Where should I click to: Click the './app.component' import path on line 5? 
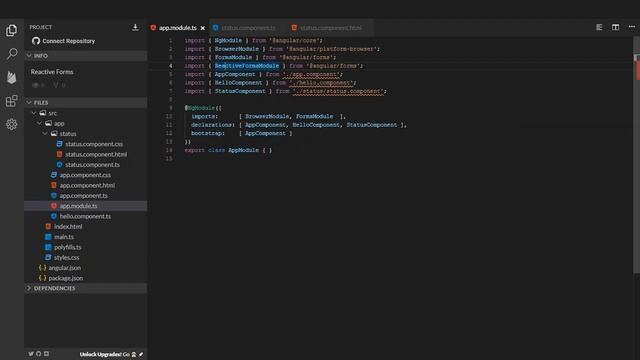tap(312, 74)
